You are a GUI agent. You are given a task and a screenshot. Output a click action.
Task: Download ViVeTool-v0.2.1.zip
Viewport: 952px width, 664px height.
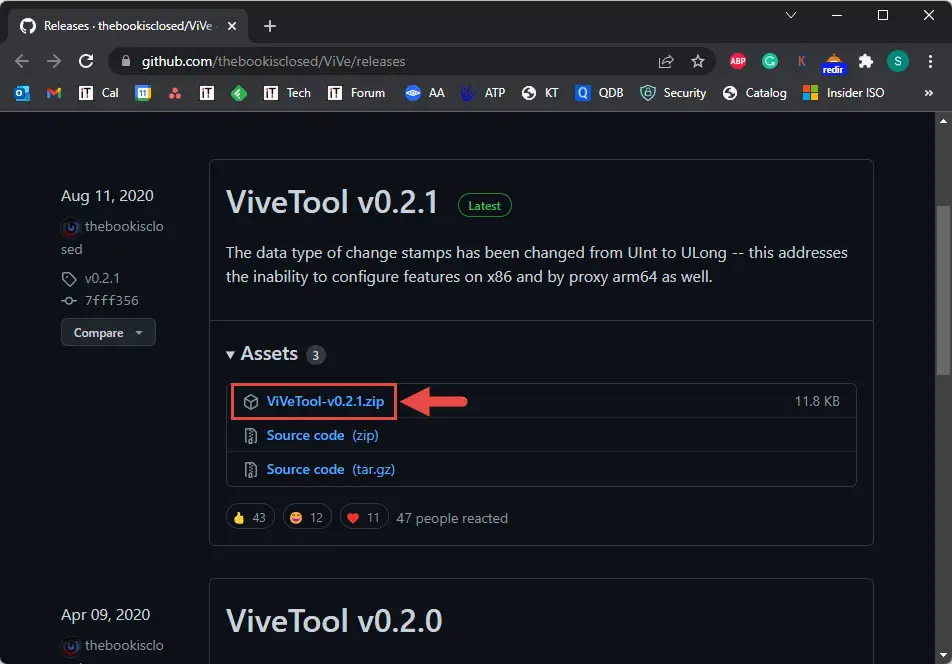(325, 401)
